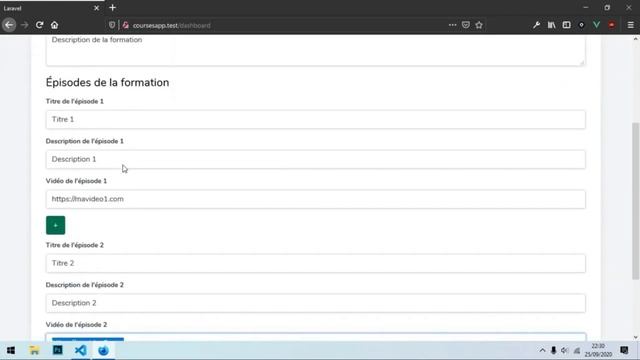
Task: Open the taskbar clock and date
Action: [x=598, y=351]
